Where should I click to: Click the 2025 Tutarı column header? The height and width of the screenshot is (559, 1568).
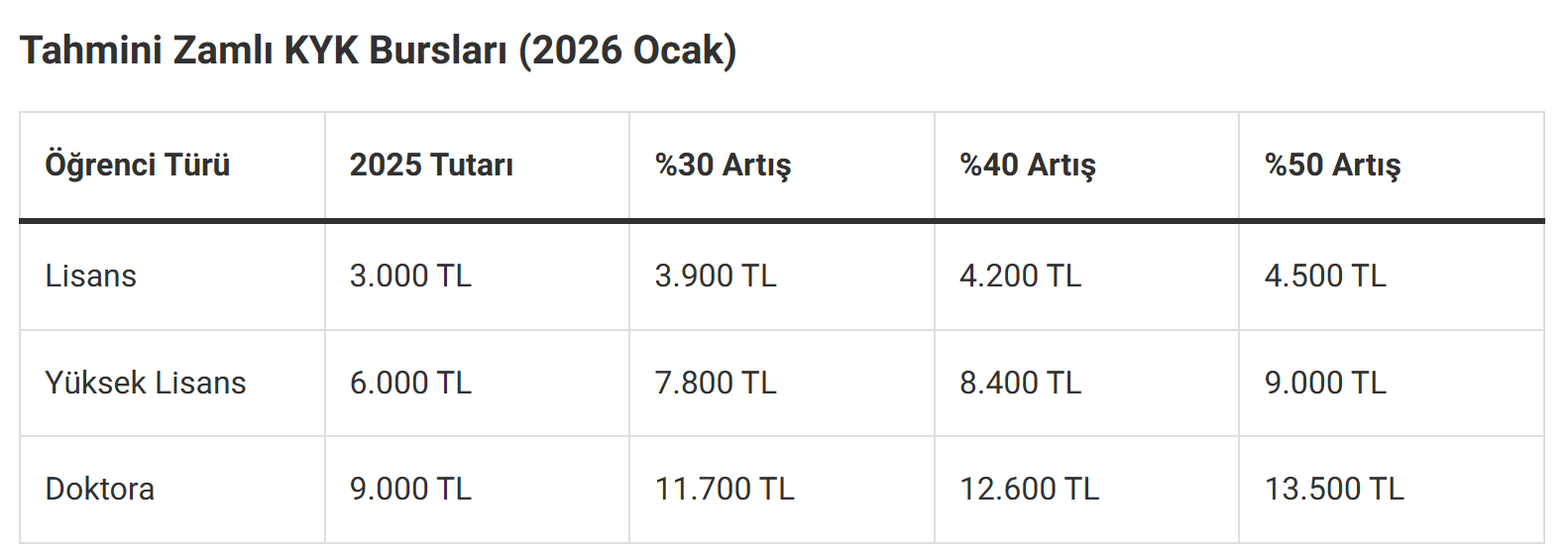tap(431, 165)
